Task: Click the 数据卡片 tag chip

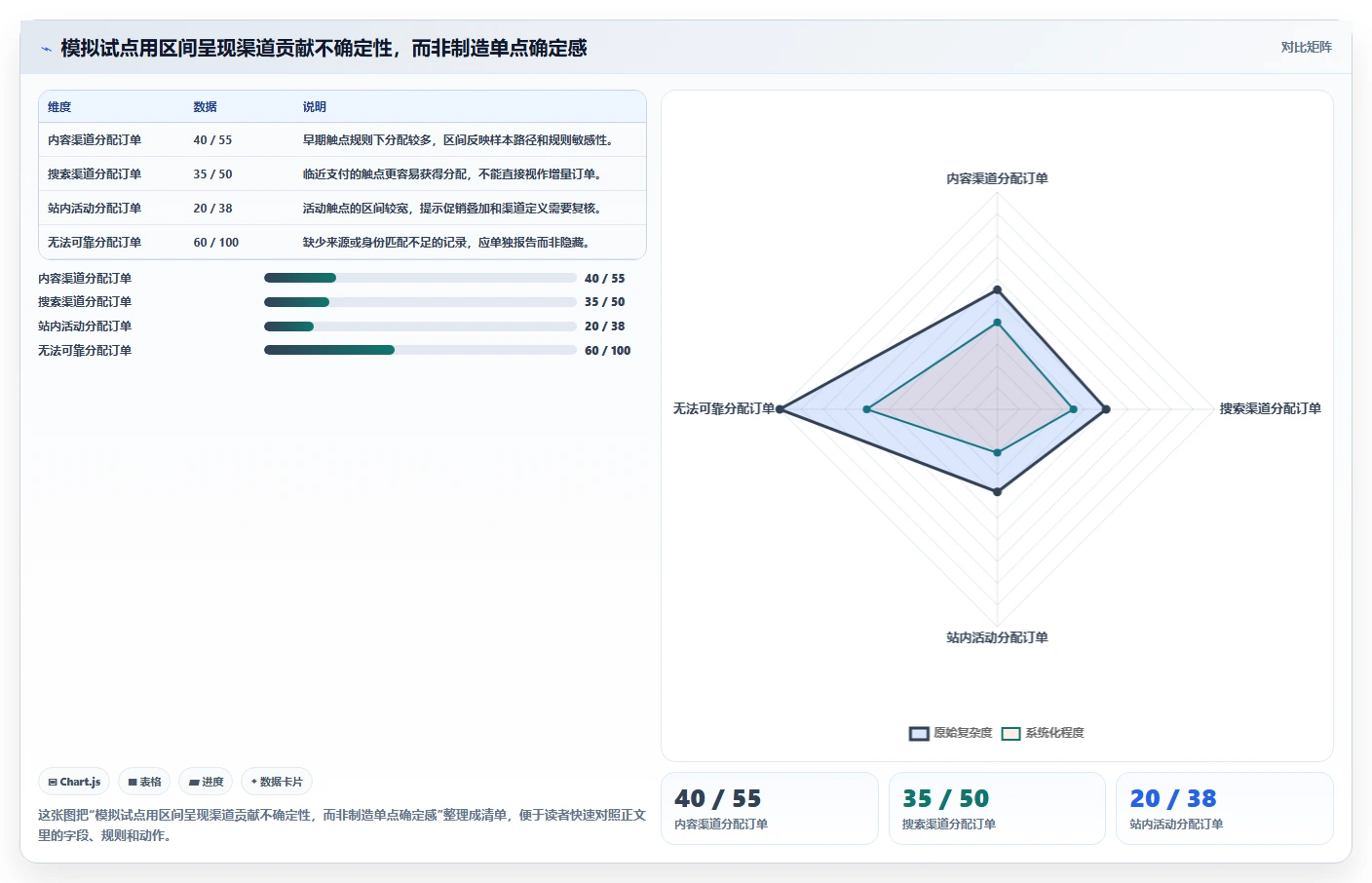Action: [x=277, y=782]
